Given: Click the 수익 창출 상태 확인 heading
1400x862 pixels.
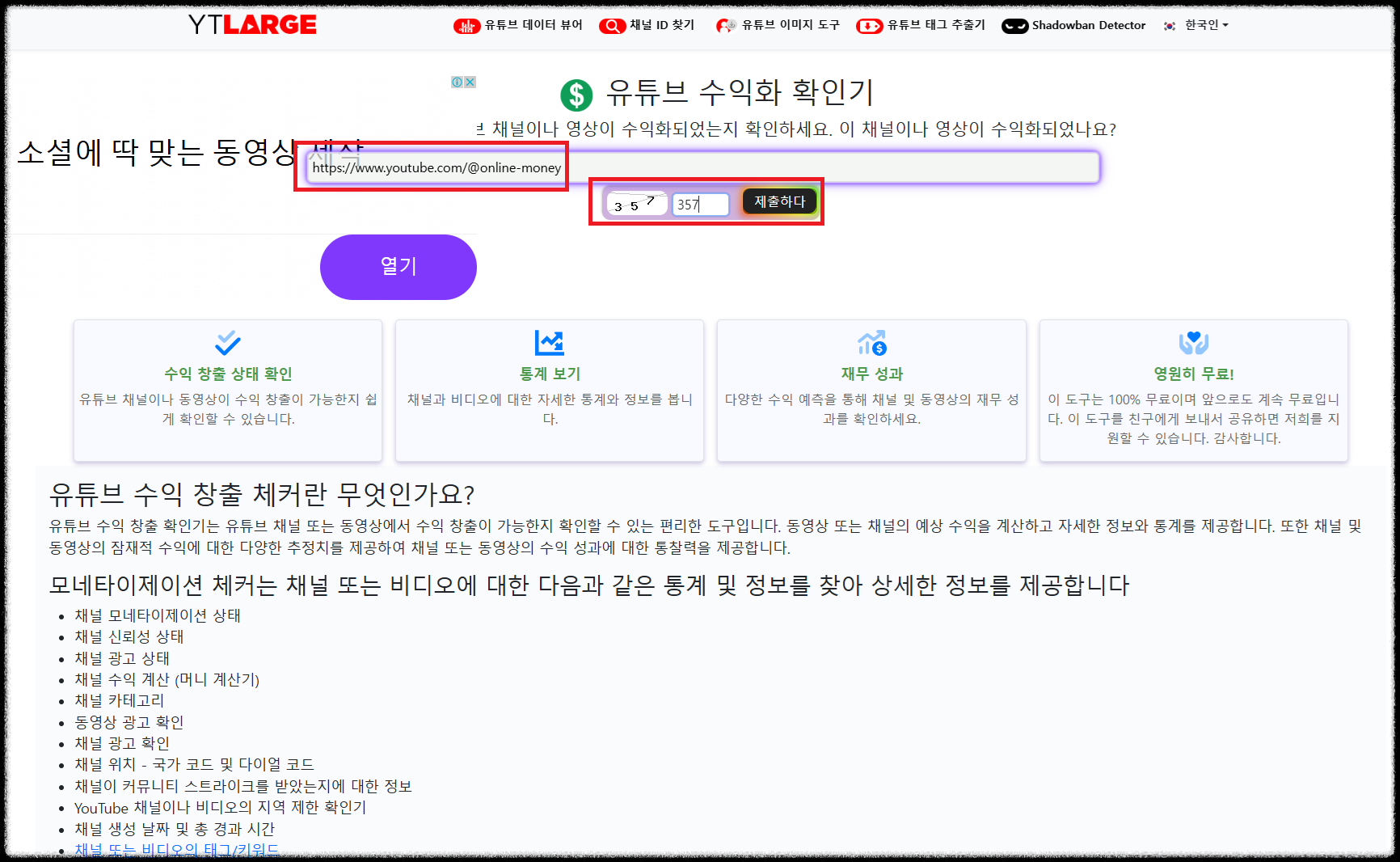Looking at the screenshot, I should (x=228, y=374).
